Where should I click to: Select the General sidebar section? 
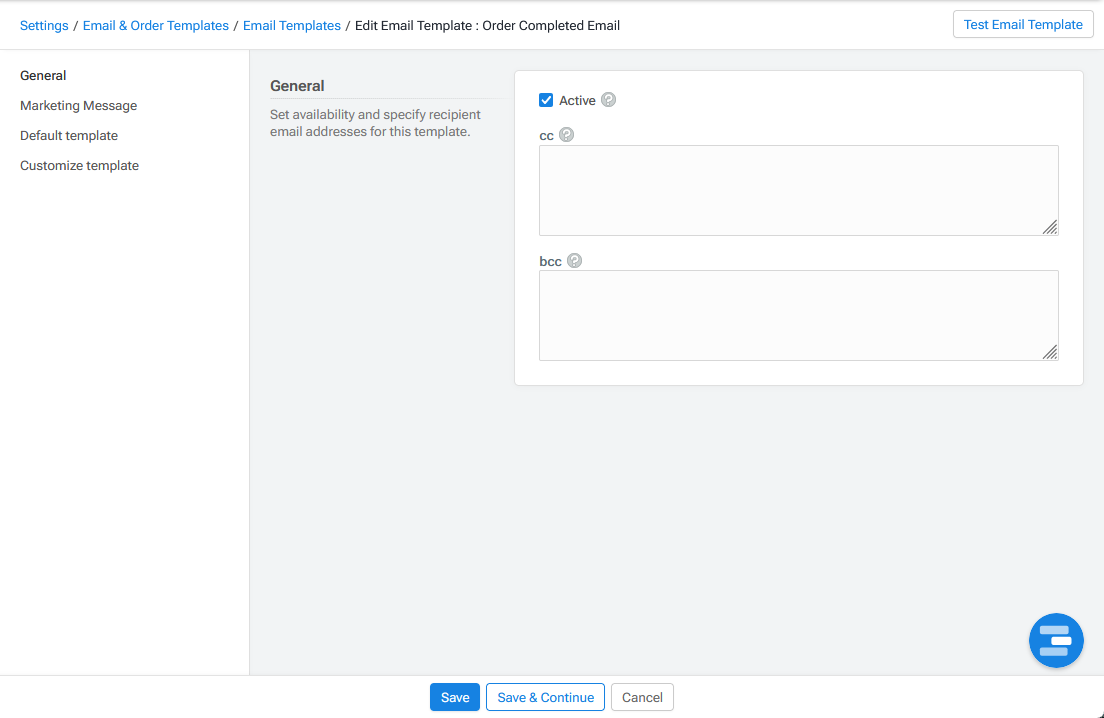pos(43,75)
